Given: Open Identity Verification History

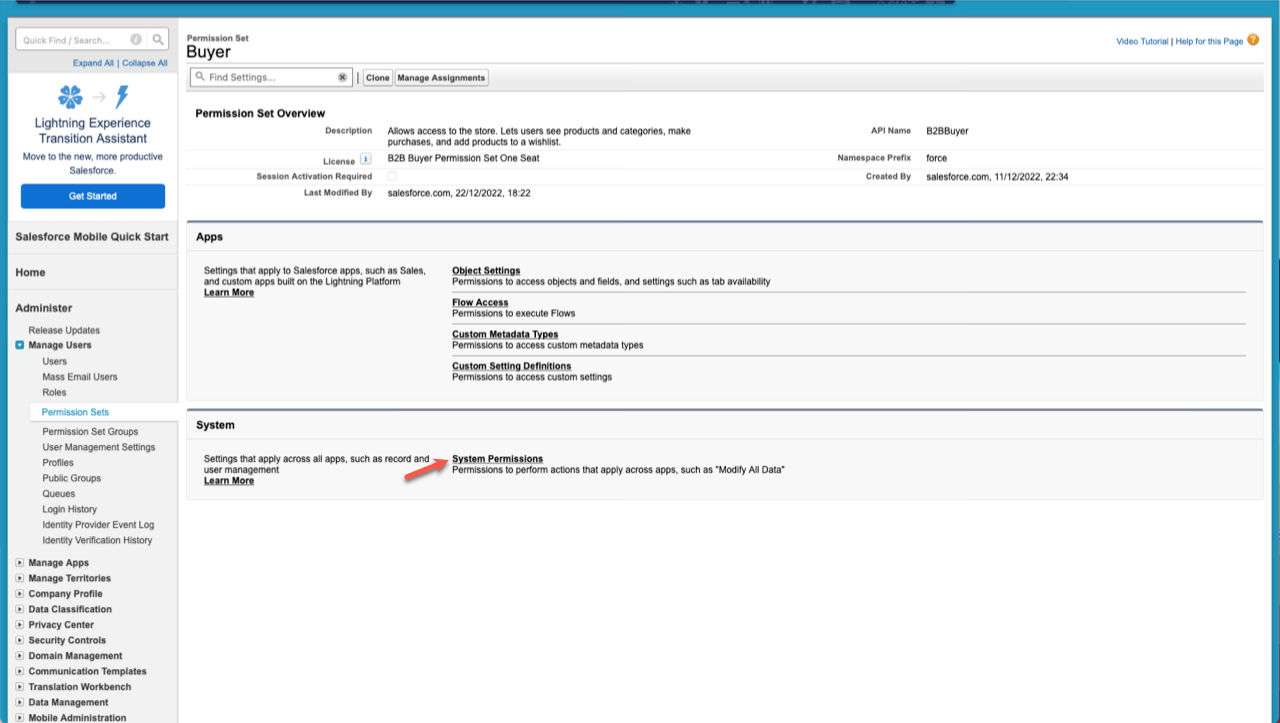Looking at the screenshot, I should click(97, 540).
